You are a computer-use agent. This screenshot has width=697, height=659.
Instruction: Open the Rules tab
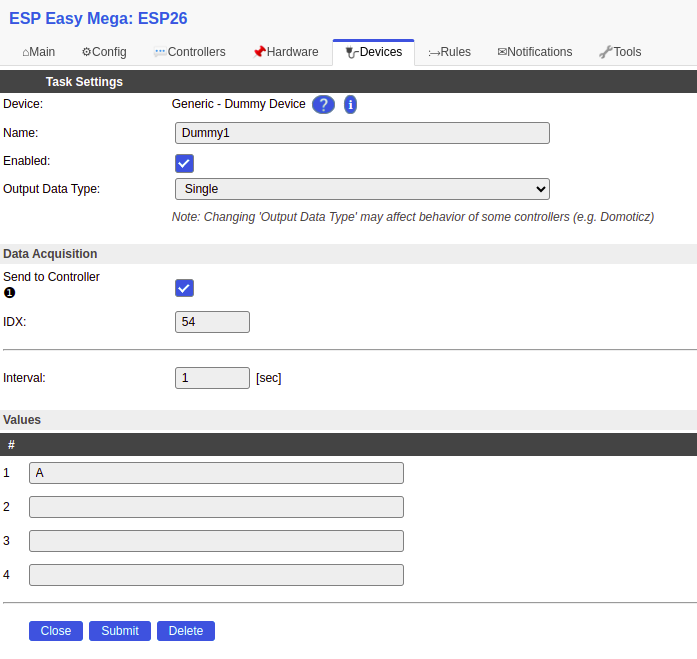click(x=449, y=52)
